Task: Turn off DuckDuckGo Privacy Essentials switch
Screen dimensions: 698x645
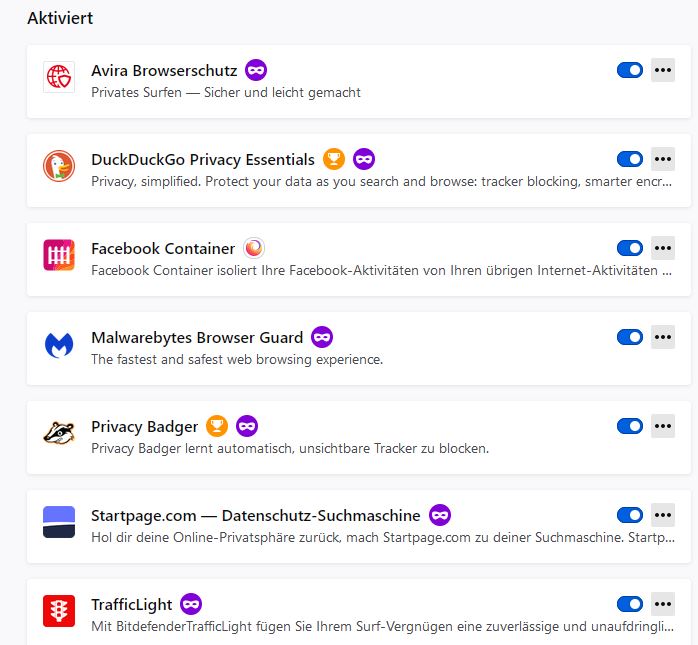Action: point(630,159)
